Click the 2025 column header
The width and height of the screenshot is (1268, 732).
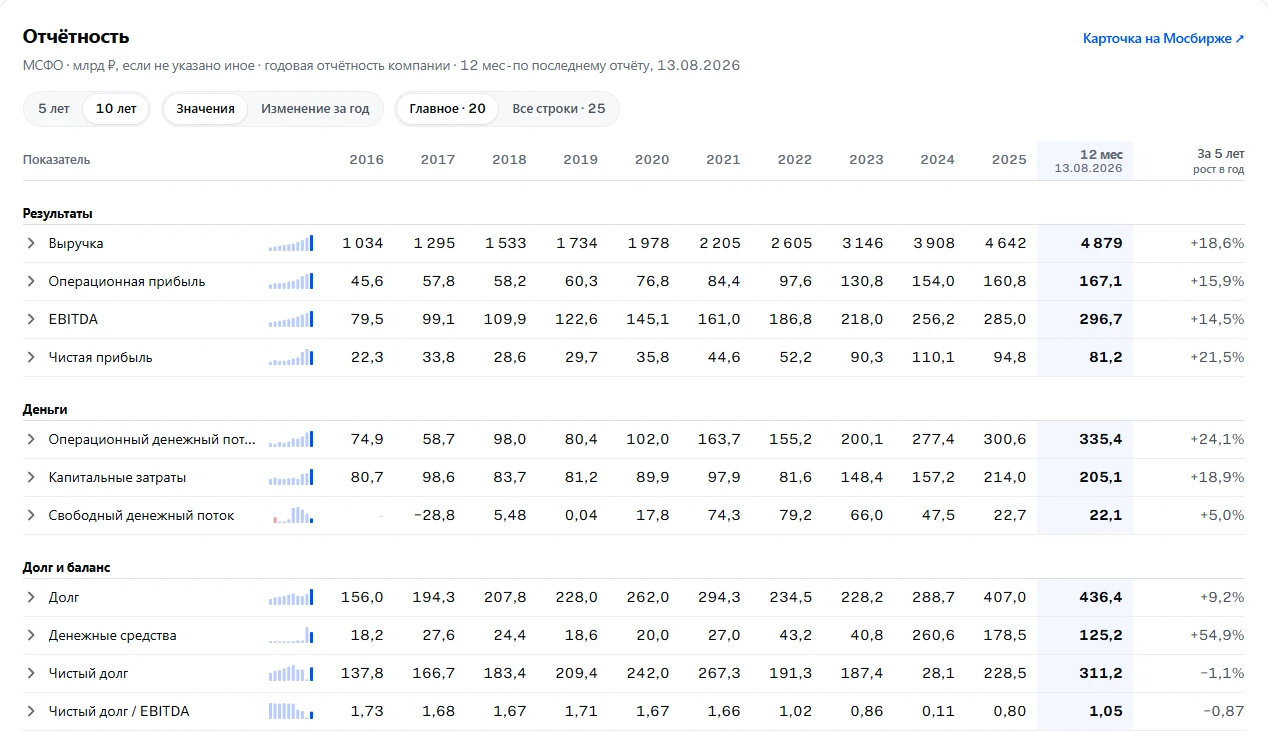(1009, 160)
